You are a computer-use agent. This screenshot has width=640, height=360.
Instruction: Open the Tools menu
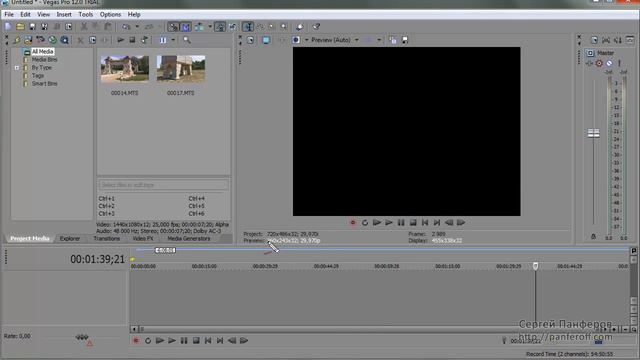(x=86, y=14)
